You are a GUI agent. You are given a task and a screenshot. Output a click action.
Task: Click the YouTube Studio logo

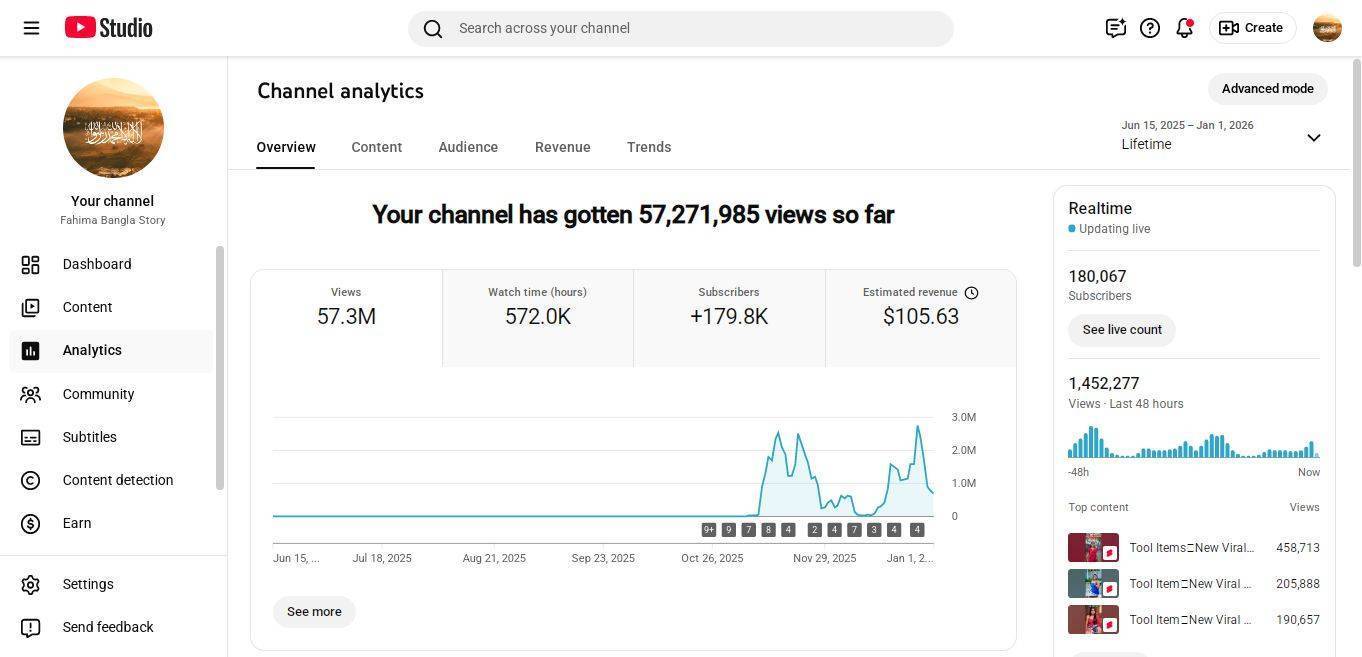click(108, 28)
